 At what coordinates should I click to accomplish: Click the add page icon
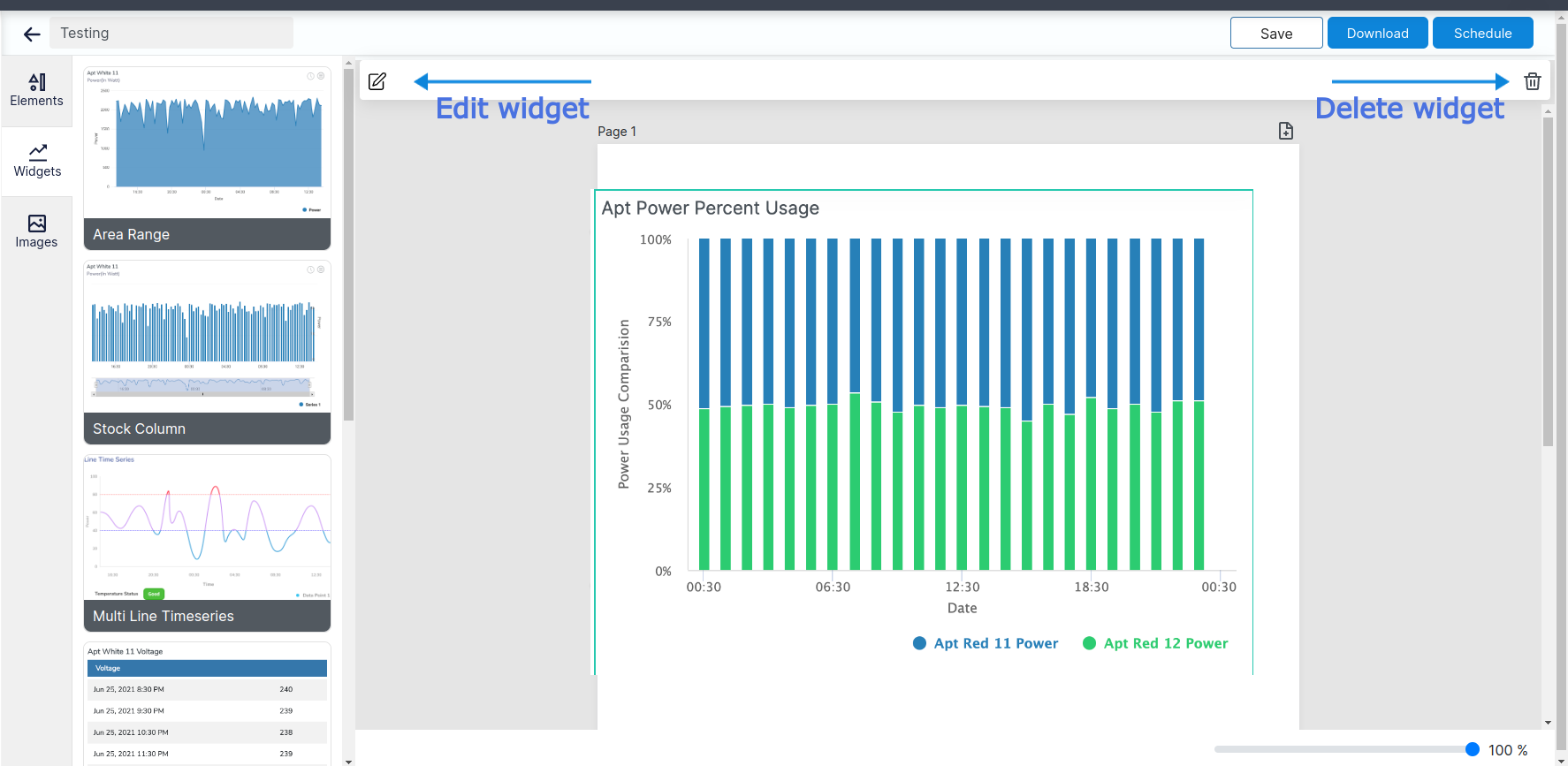(1285, 131)
